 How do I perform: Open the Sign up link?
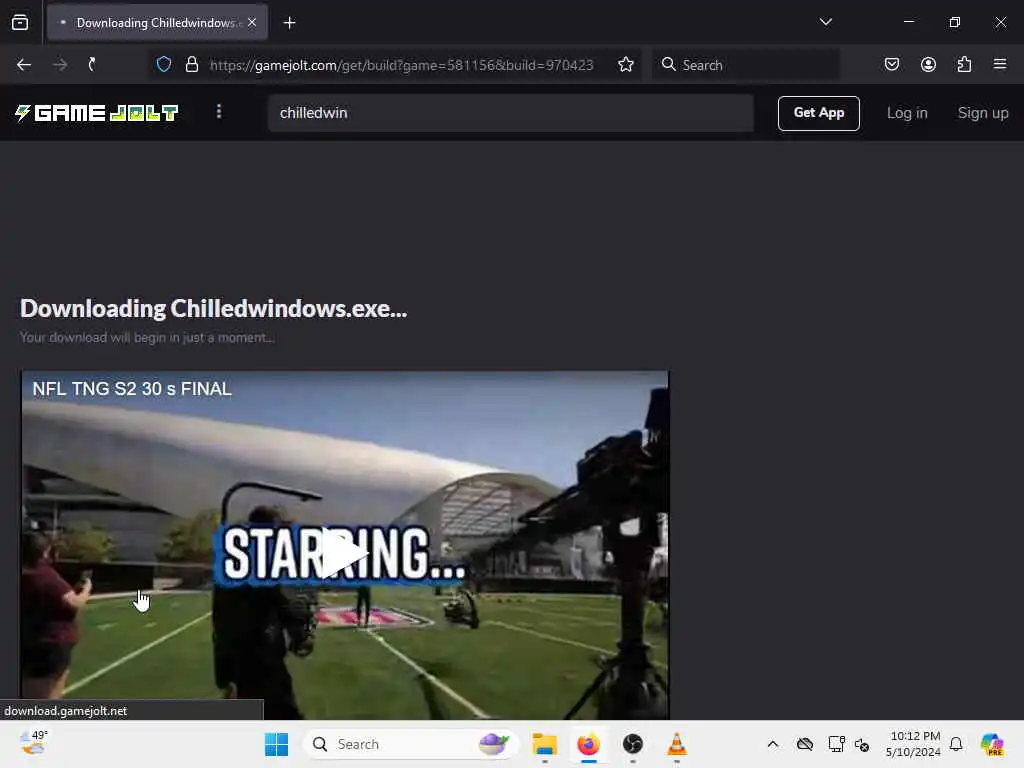click(x=983, y=113)
